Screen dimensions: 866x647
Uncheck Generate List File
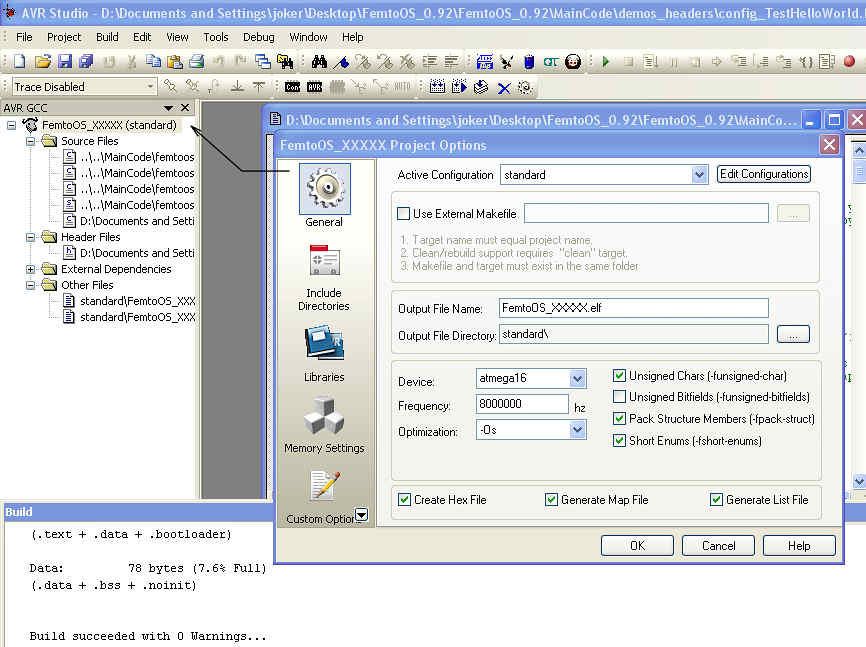(716, 499)
